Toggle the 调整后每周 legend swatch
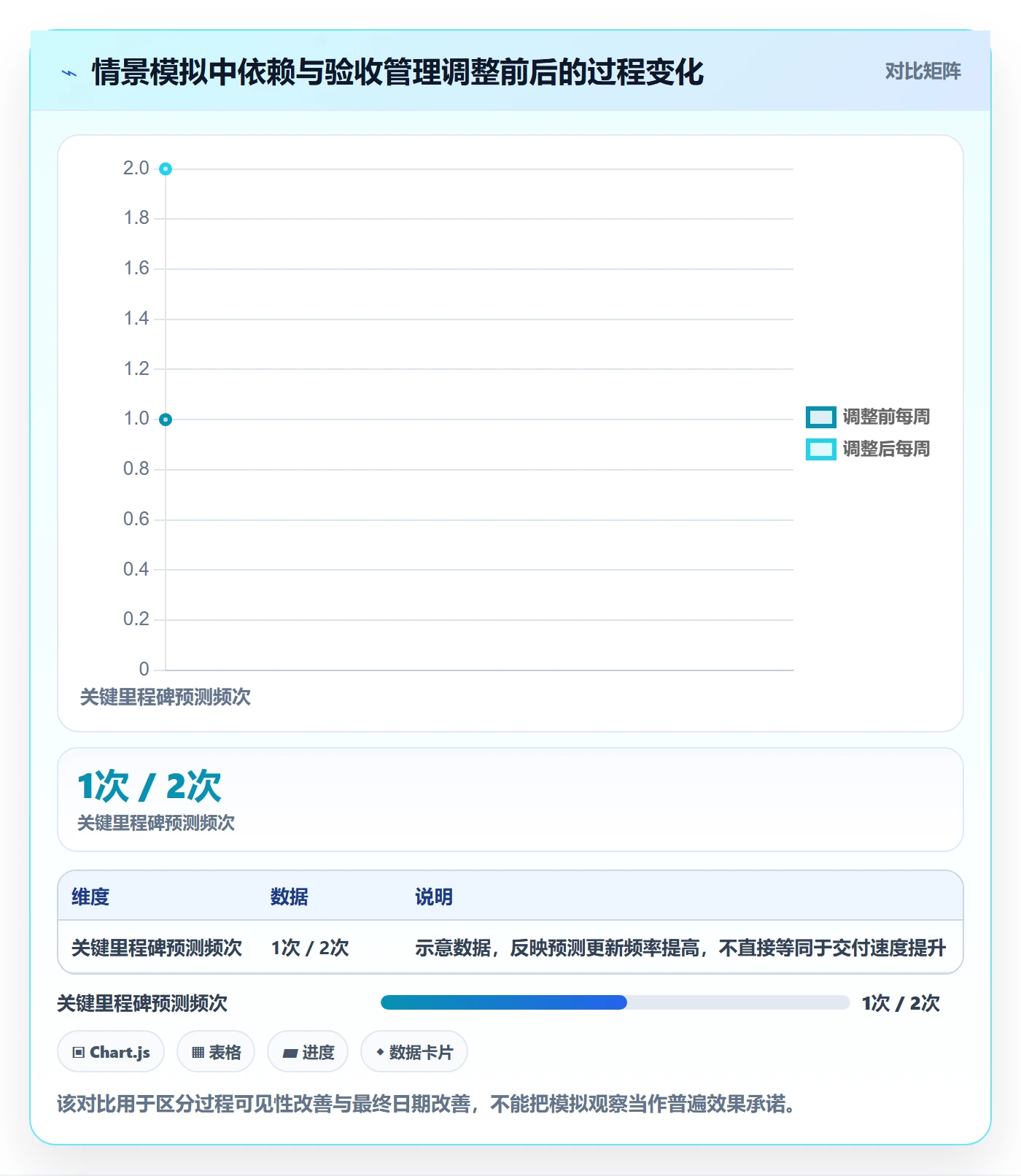 [820, 449]
